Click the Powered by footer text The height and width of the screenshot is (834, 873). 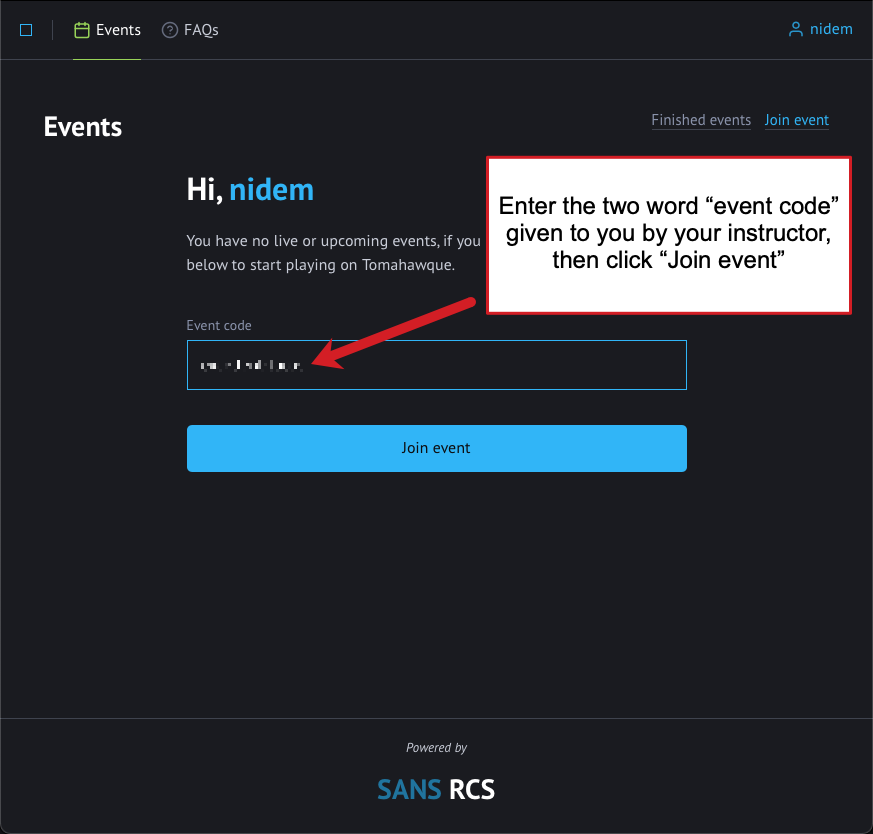[x=436, y=747]
